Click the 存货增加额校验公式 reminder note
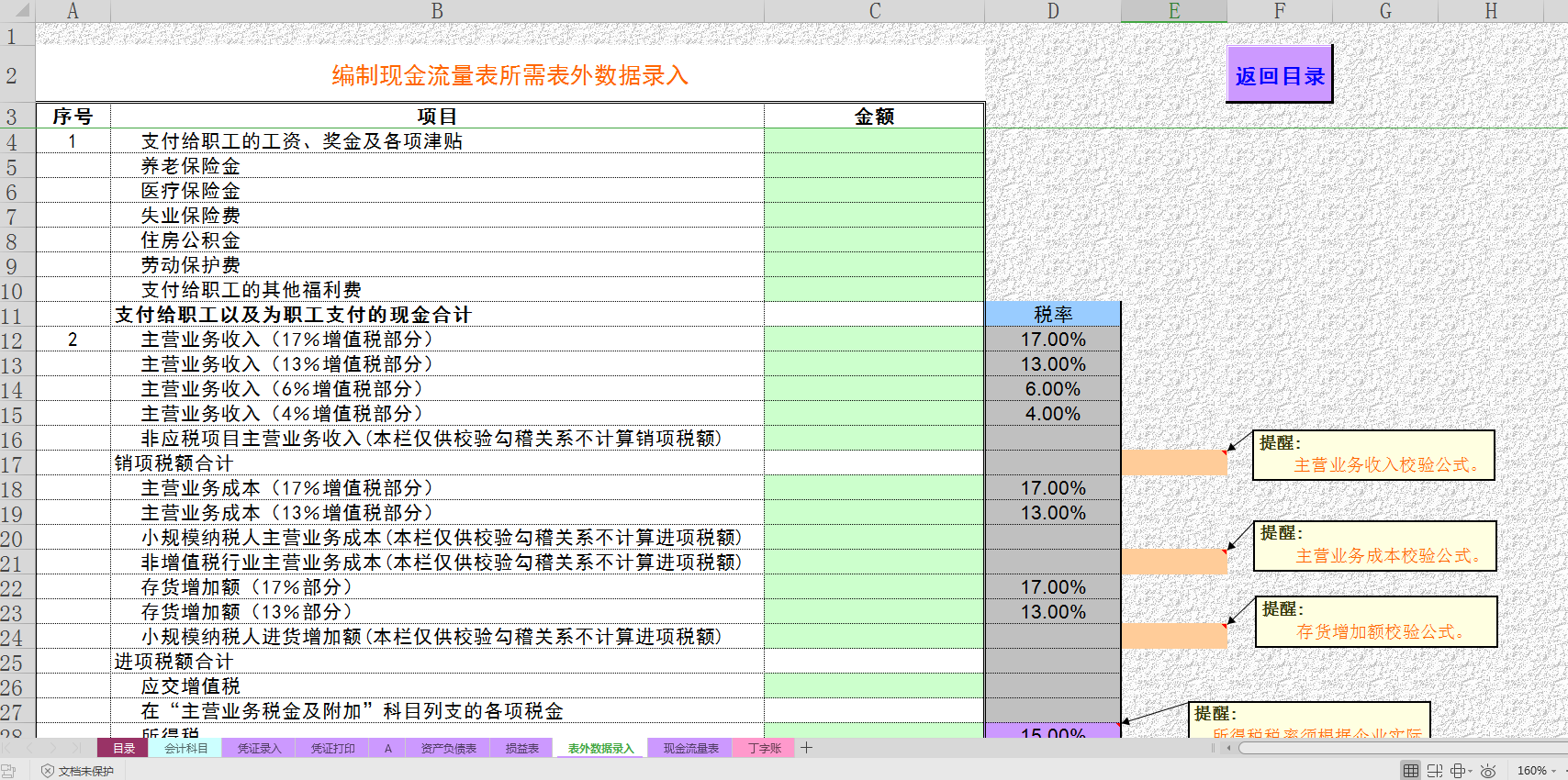The height and width of the screenshot is (780, 1568). 1376,622
